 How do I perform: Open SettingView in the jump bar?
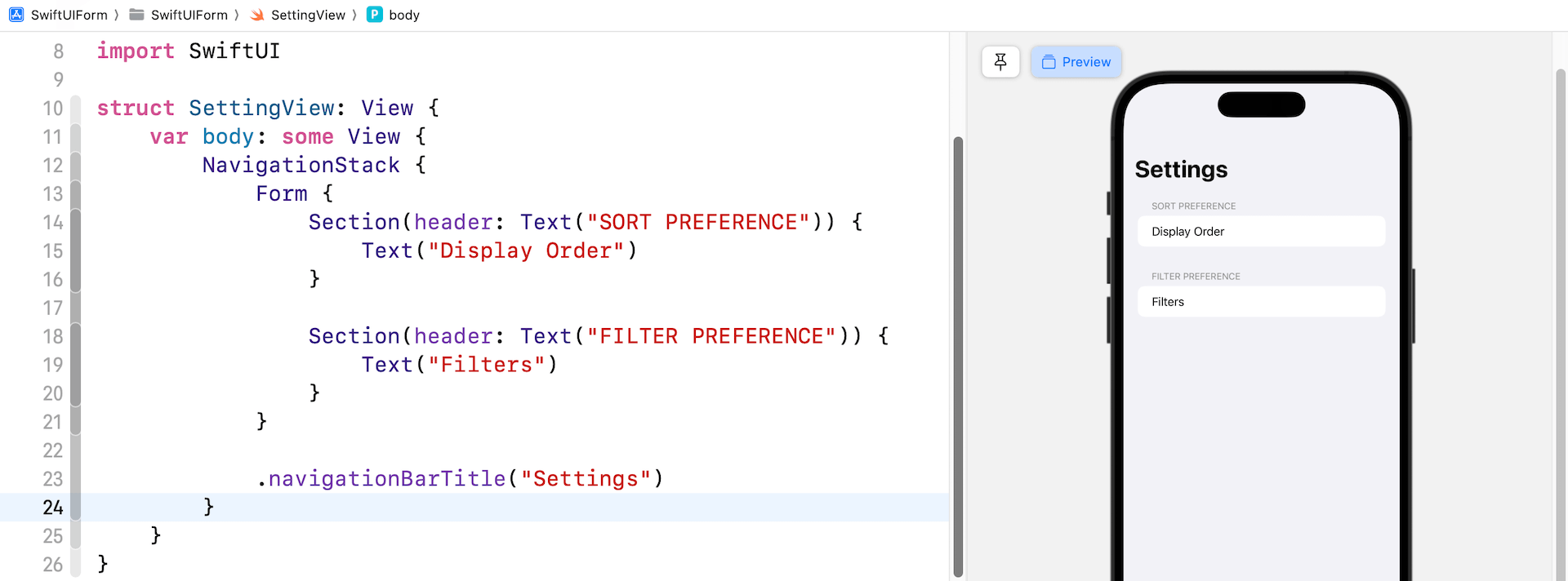click(308, 15)
